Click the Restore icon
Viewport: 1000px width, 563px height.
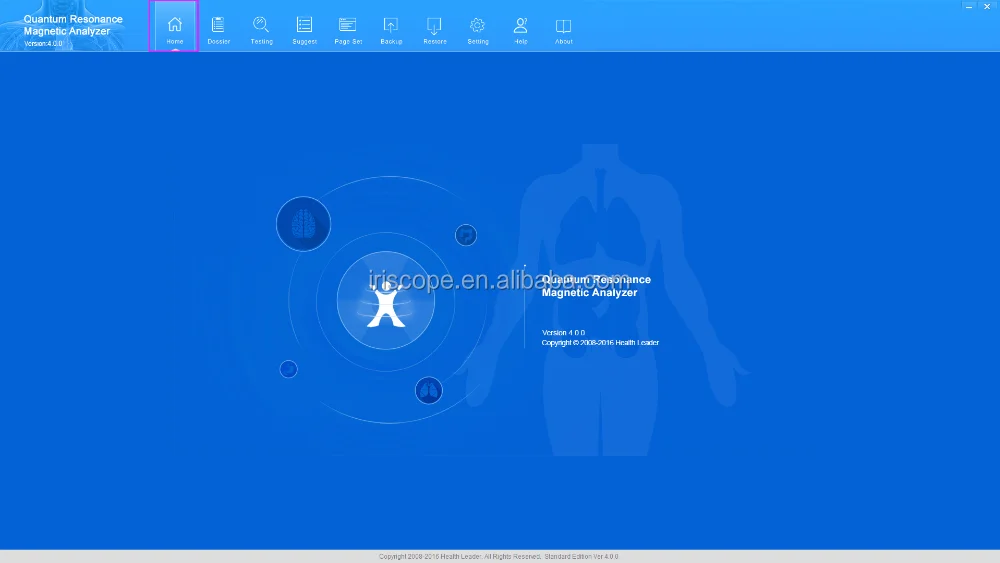point(434,26)
